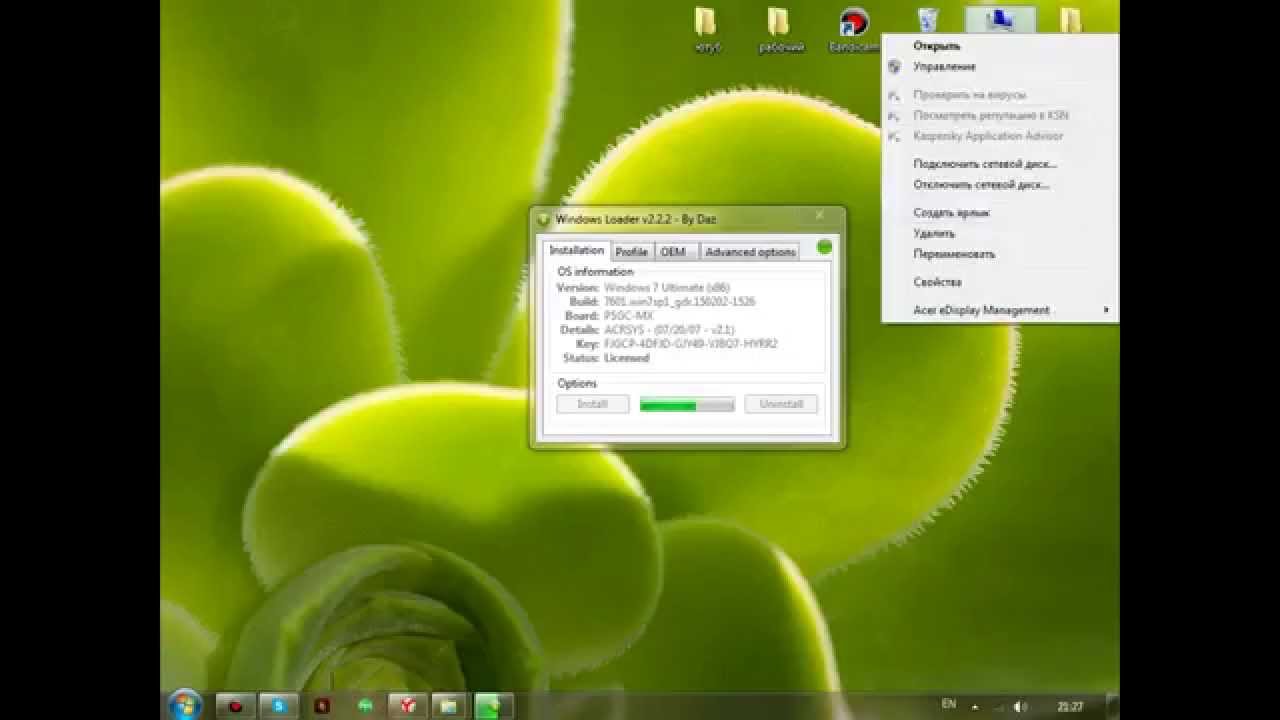The width and height of the screenshot is (1280, 720).
Task: Open the Windows Start orb
Action: pyautogui.click(x=186, y=705)
